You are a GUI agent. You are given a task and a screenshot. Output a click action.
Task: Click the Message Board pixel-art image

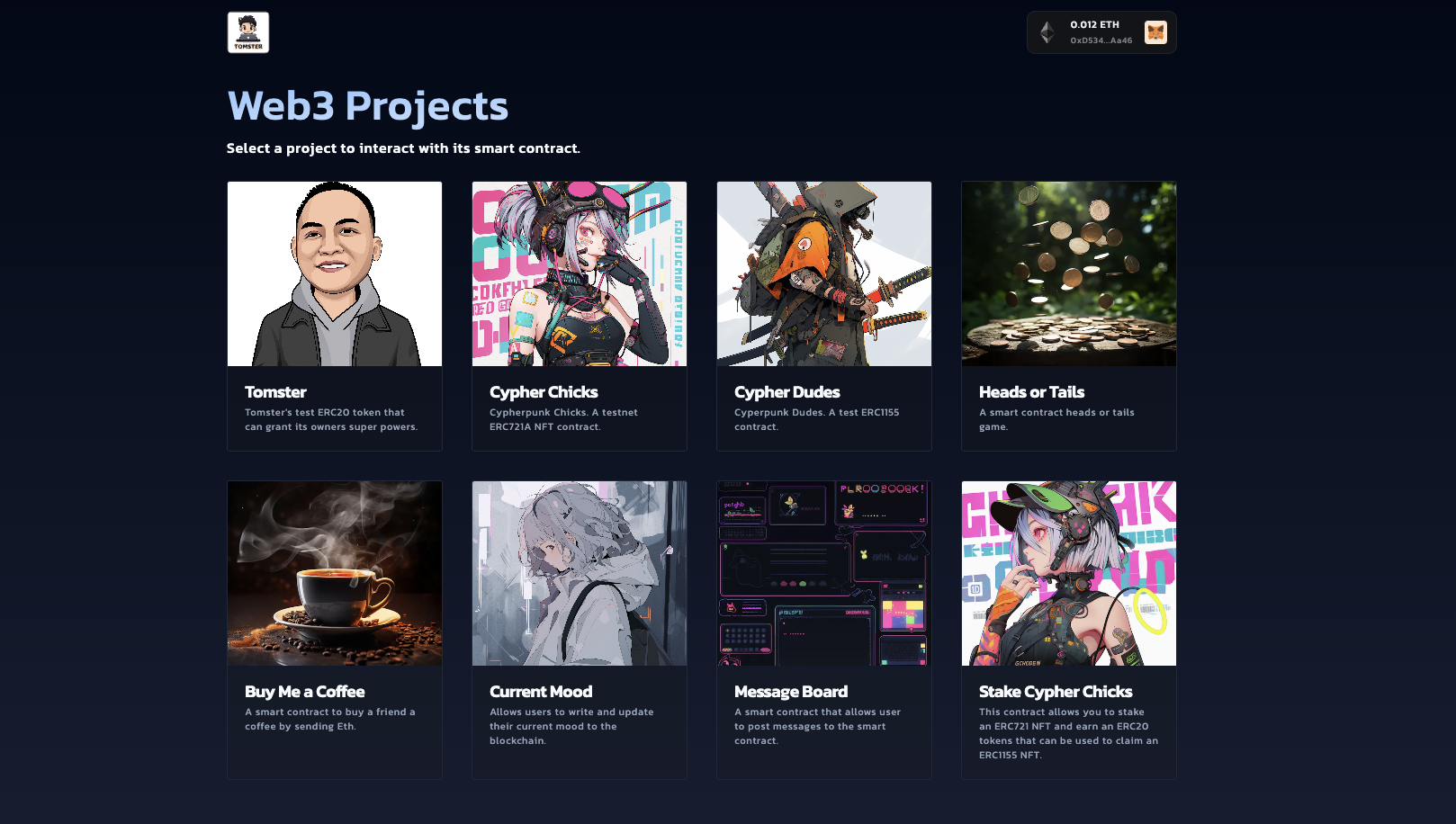click(x=823, y=573)
